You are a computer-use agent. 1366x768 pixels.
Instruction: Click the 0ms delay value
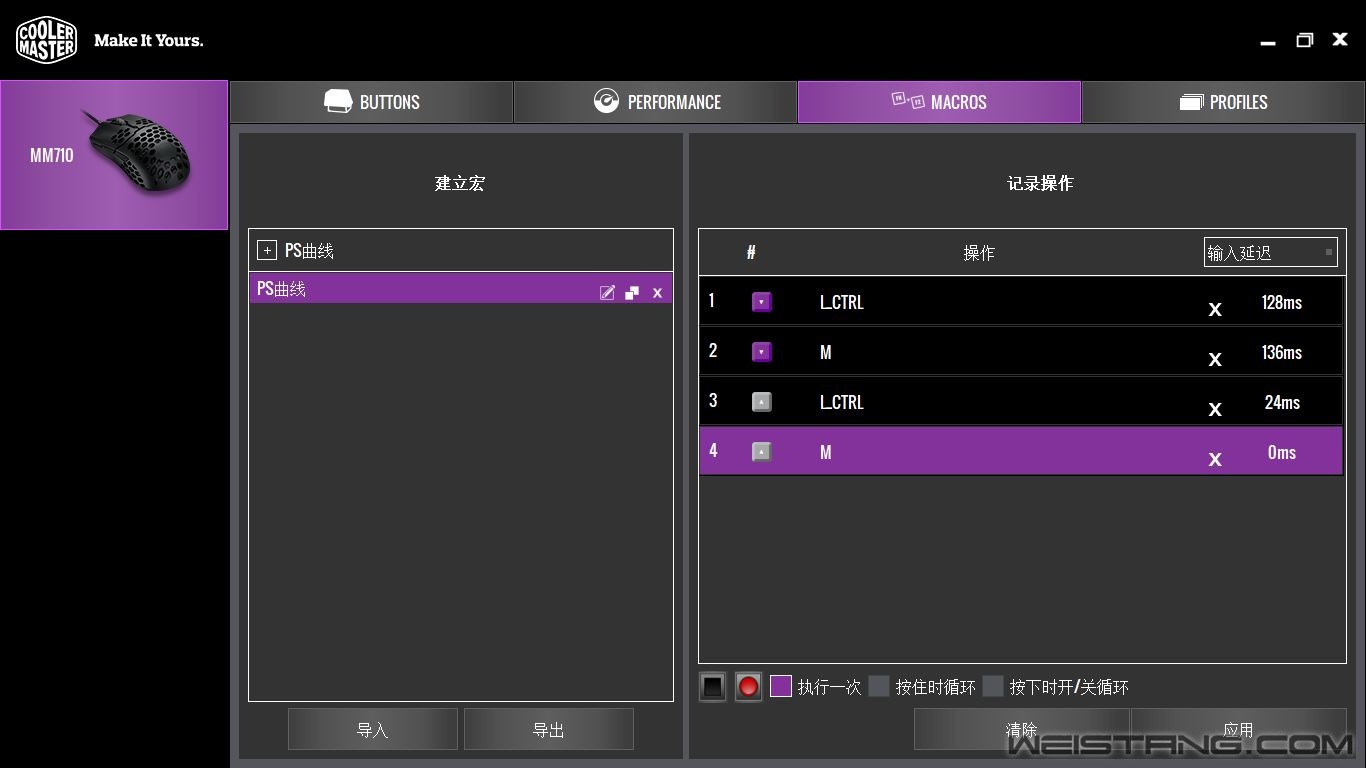1282,452
